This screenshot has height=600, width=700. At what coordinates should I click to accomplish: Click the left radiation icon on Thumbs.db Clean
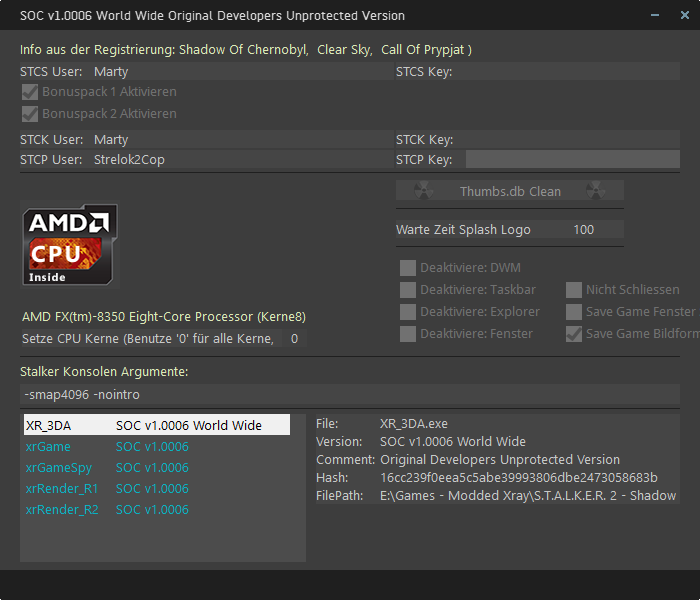pos(423,191)
